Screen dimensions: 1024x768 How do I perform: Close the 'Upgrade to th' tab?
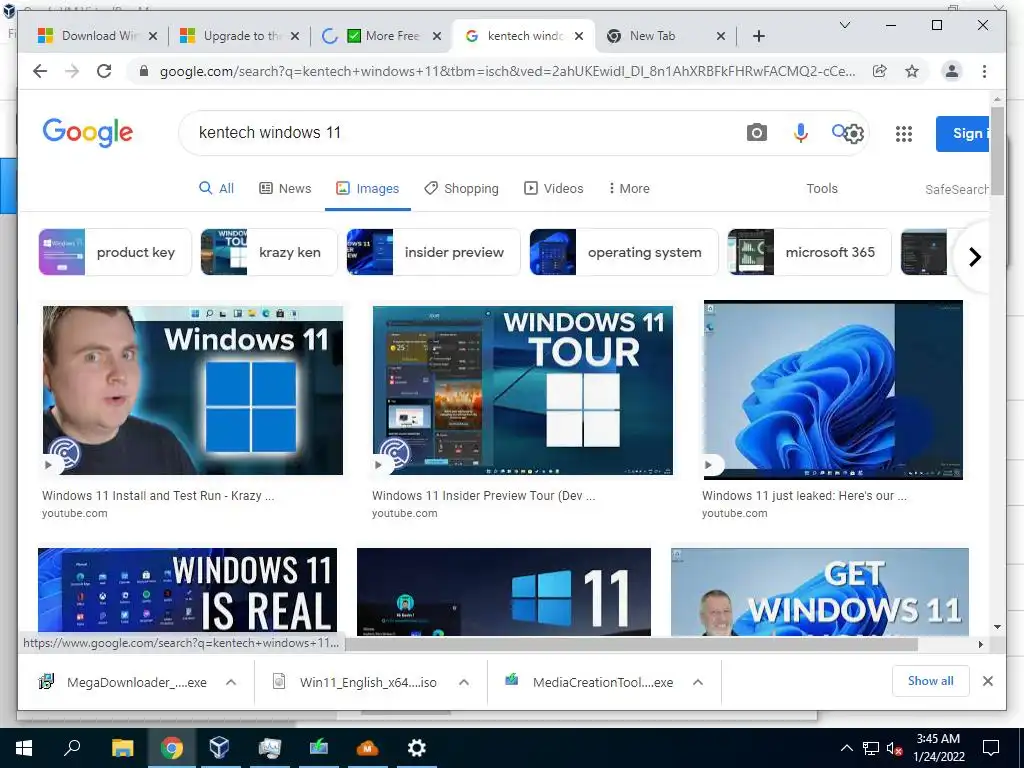[x=295, y=36]
